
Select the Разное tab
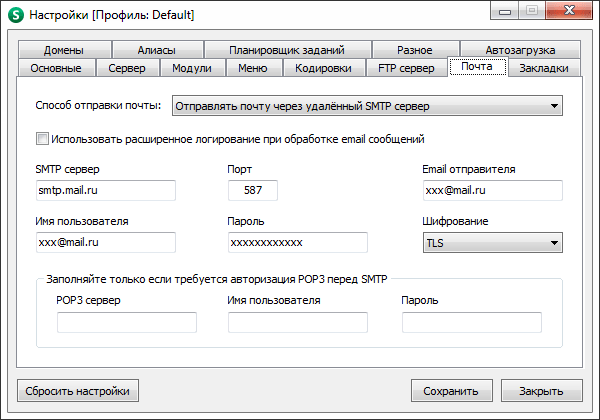coord(414,50)
